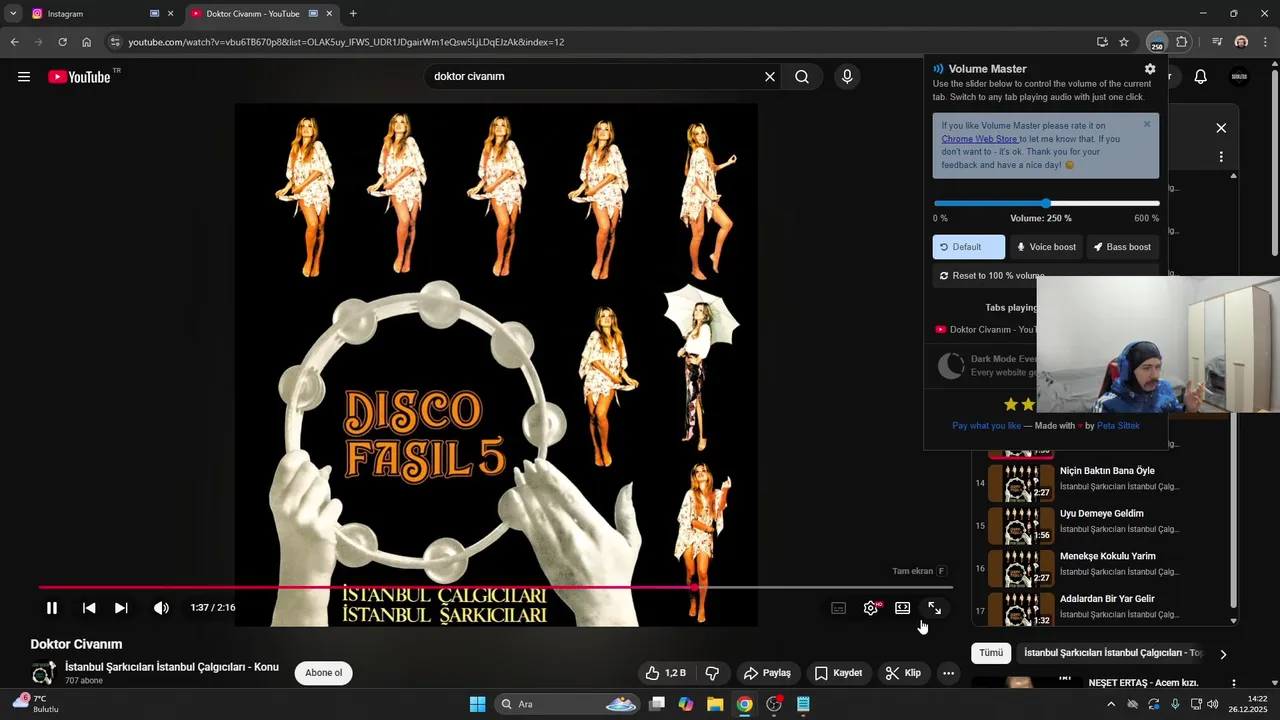Open the Windows Start menu
1280x720 pixels.
[x=477, y=704]
